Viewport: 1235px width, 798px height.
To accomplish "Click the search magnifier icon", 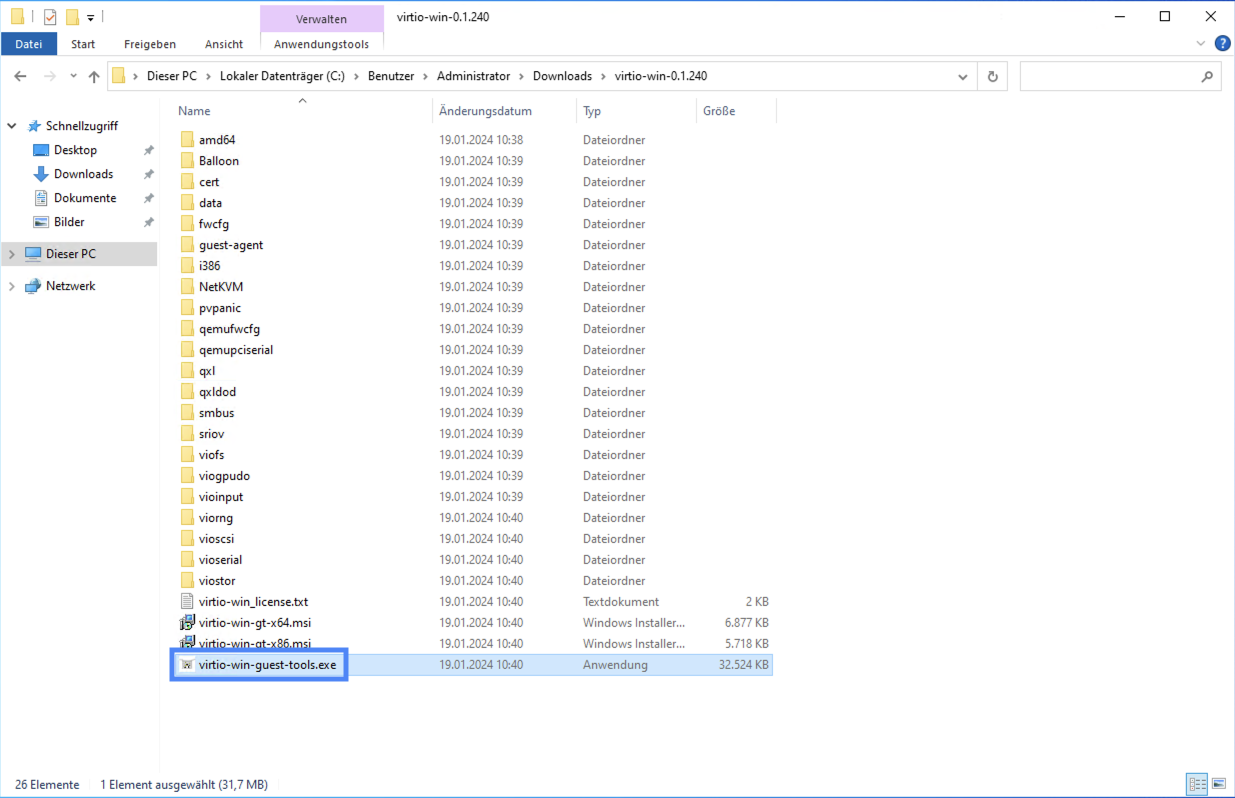I will 1207,77.
